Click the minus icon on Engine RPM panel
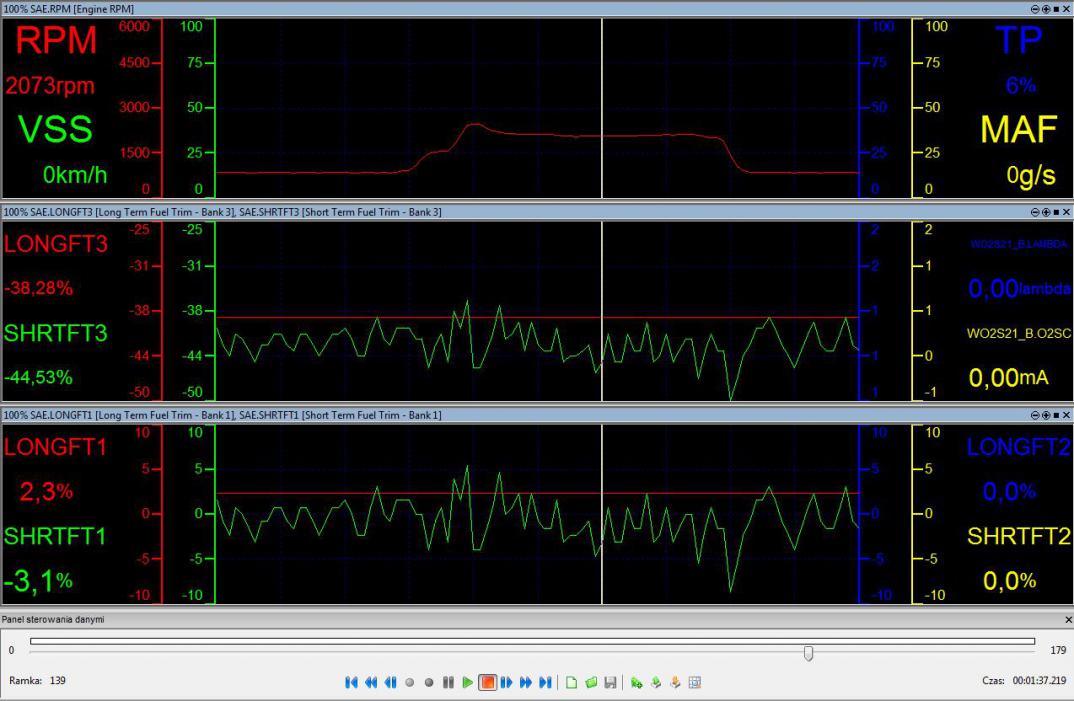 click(1035, 8)
